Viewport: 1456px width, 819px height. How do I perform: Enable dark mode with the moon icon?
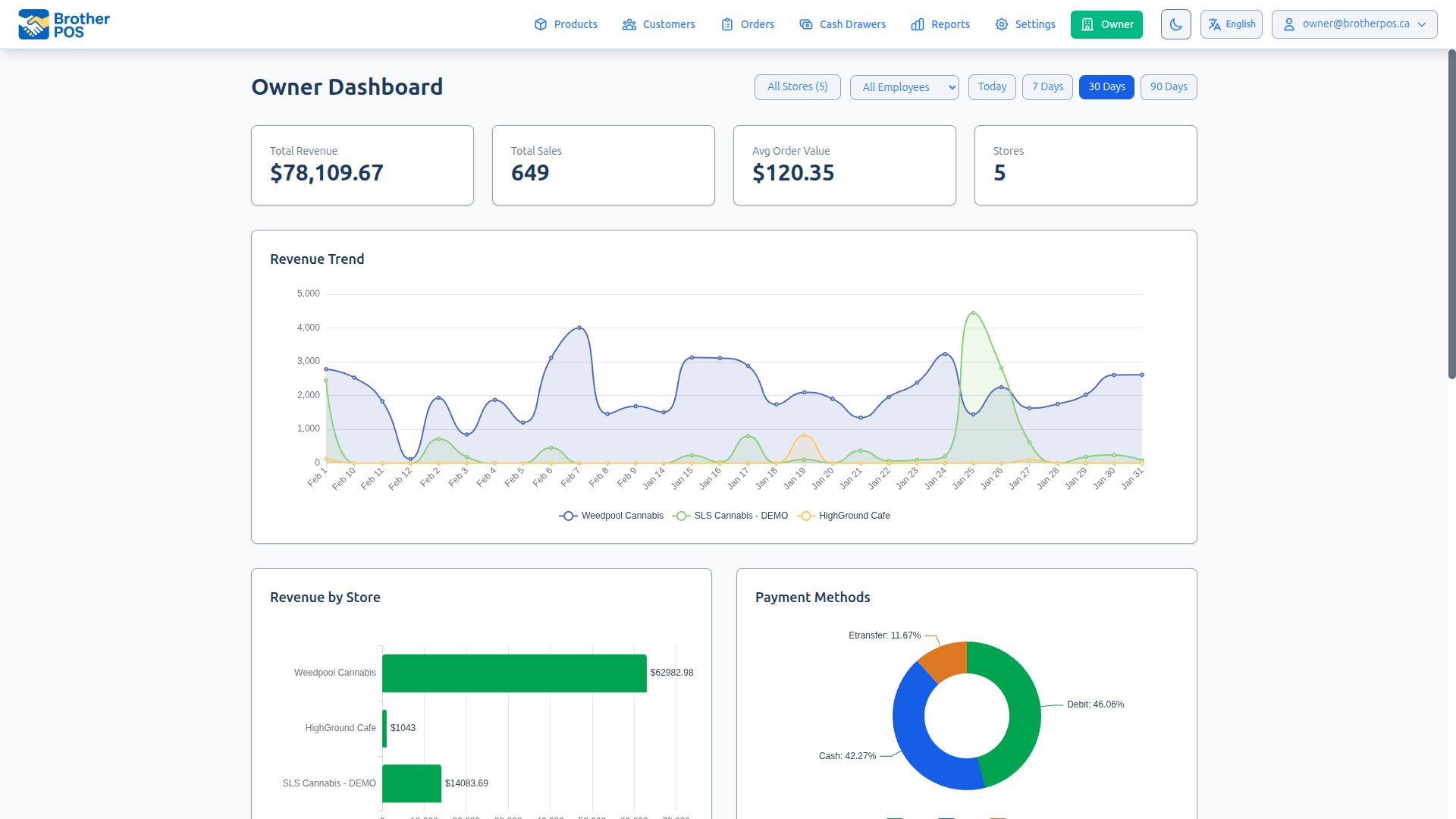(1175, 24)
